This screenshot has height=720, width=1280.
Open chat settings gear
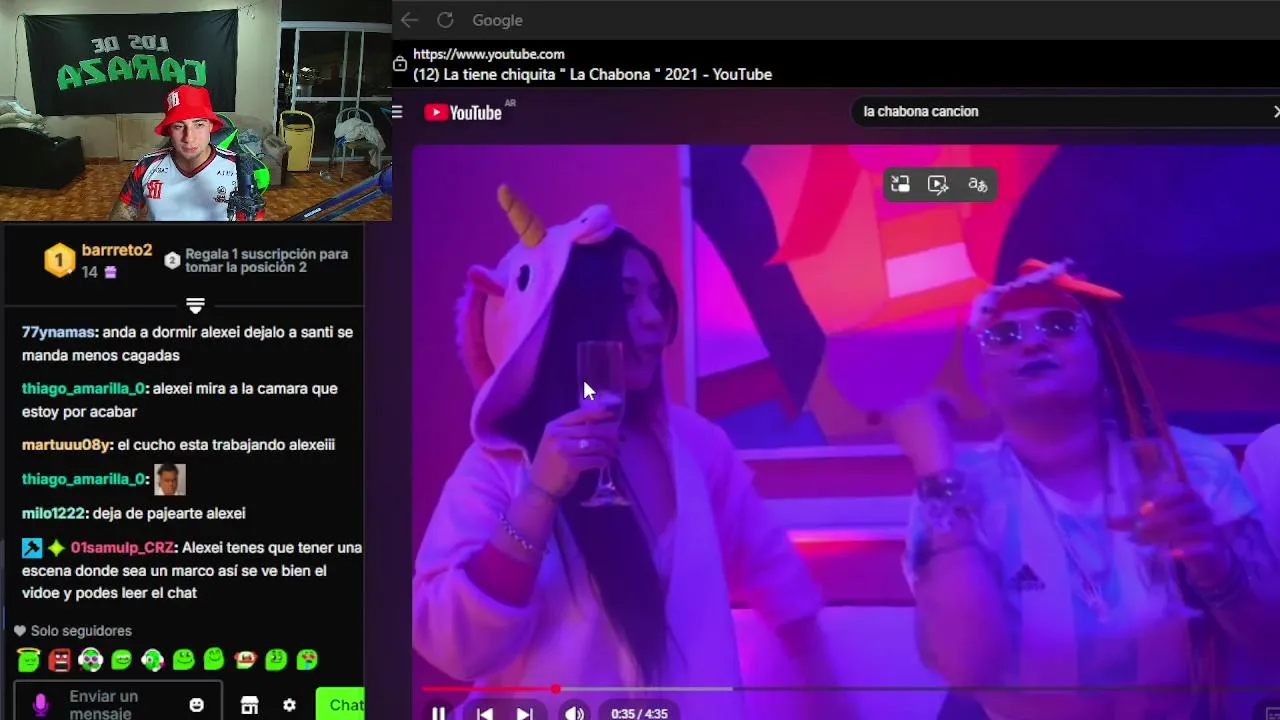coord(289,705)
